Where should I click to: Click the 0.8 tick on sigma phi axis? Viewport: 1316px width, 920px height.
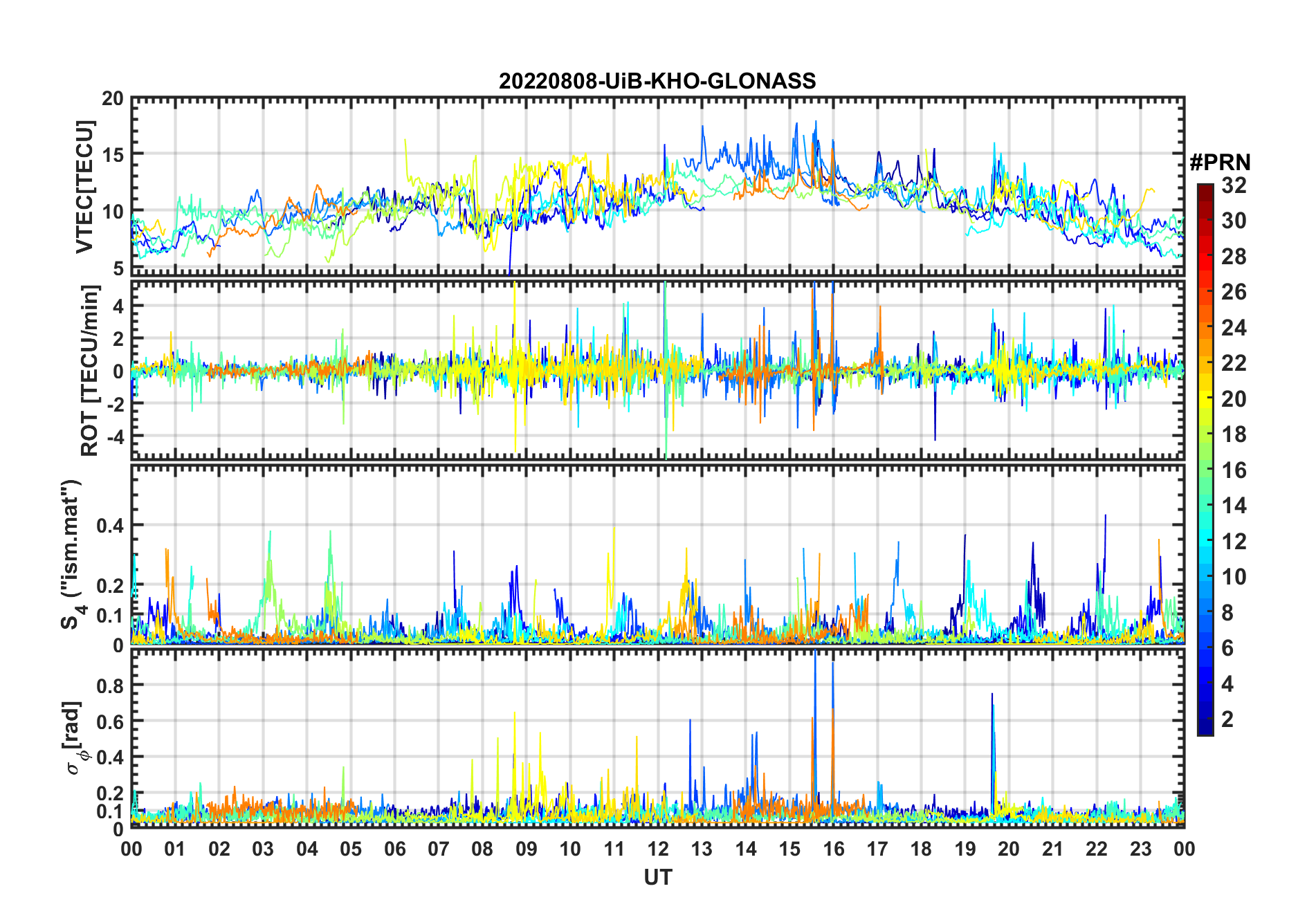pos(110,686)
